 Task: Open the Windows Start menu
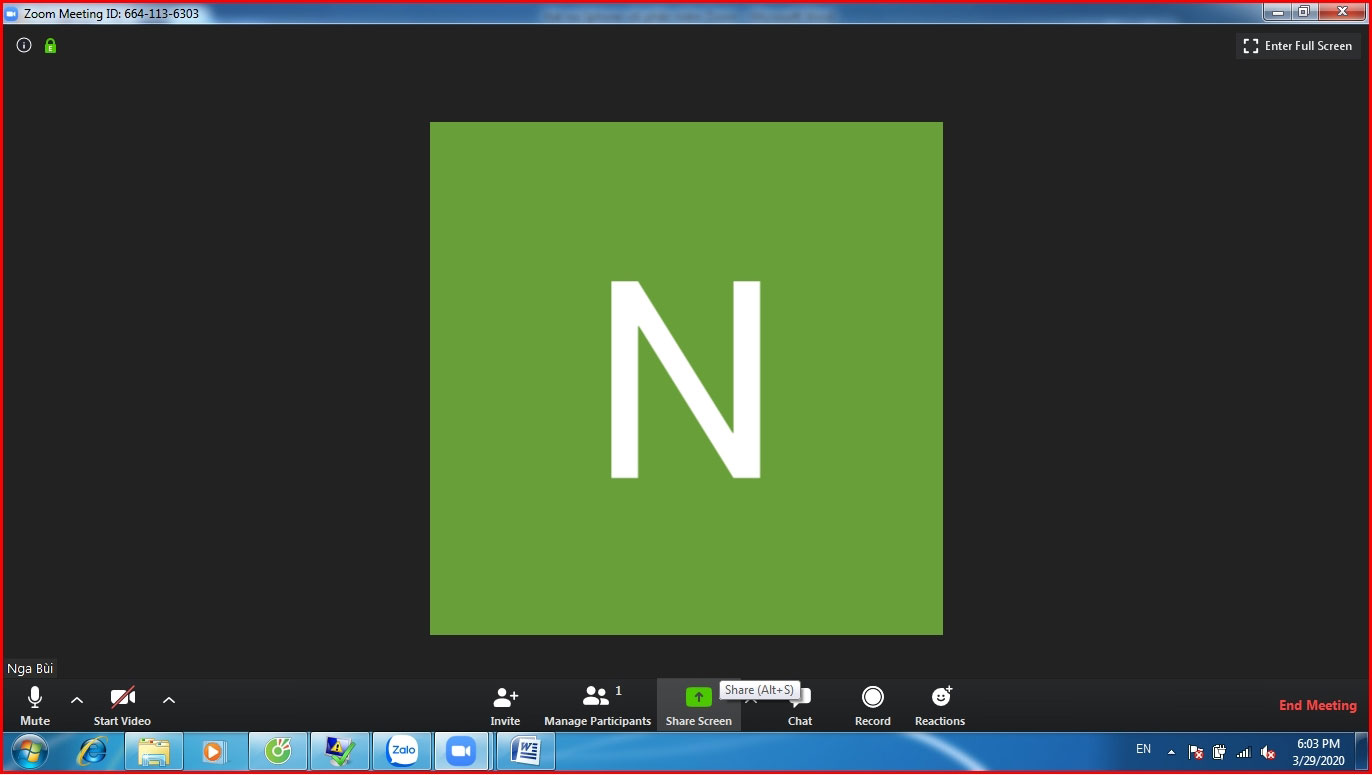(28, 750)
